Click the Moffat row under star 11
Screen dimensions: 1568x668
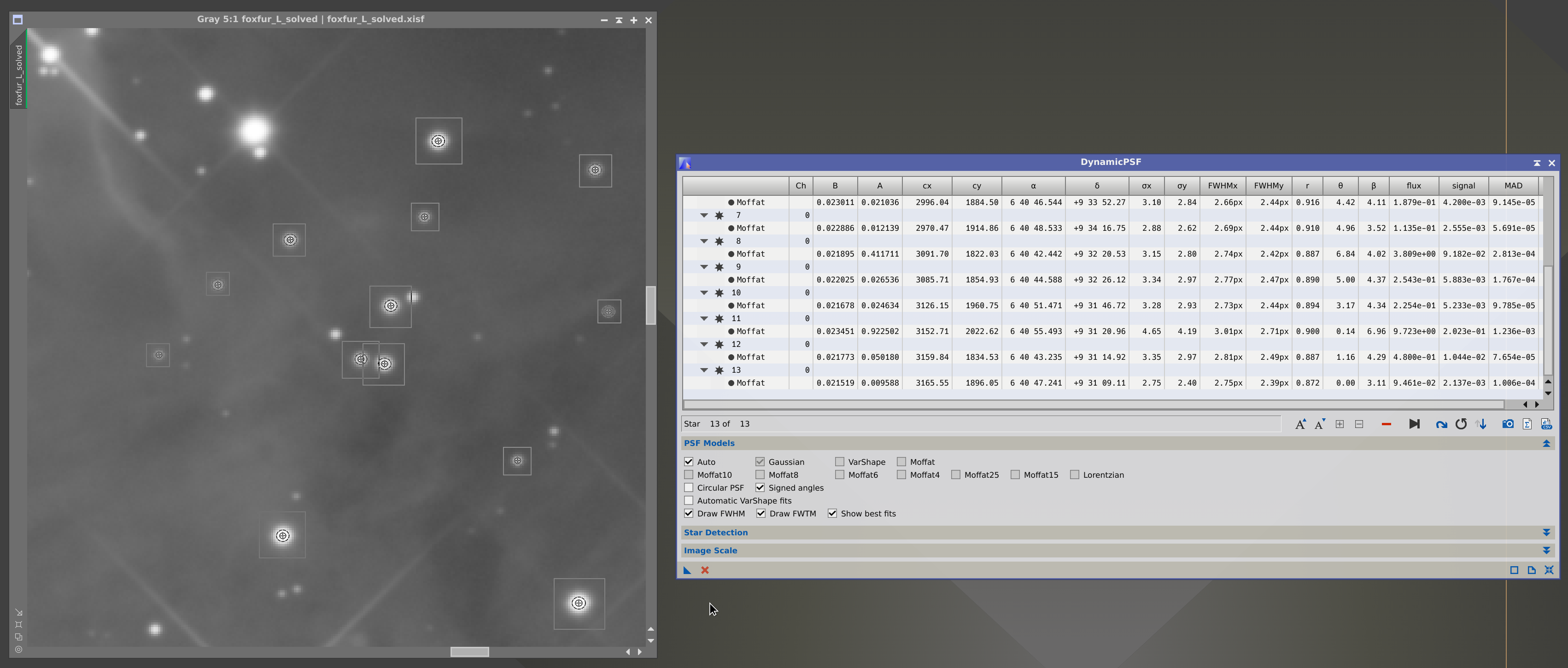[1110, 331]
